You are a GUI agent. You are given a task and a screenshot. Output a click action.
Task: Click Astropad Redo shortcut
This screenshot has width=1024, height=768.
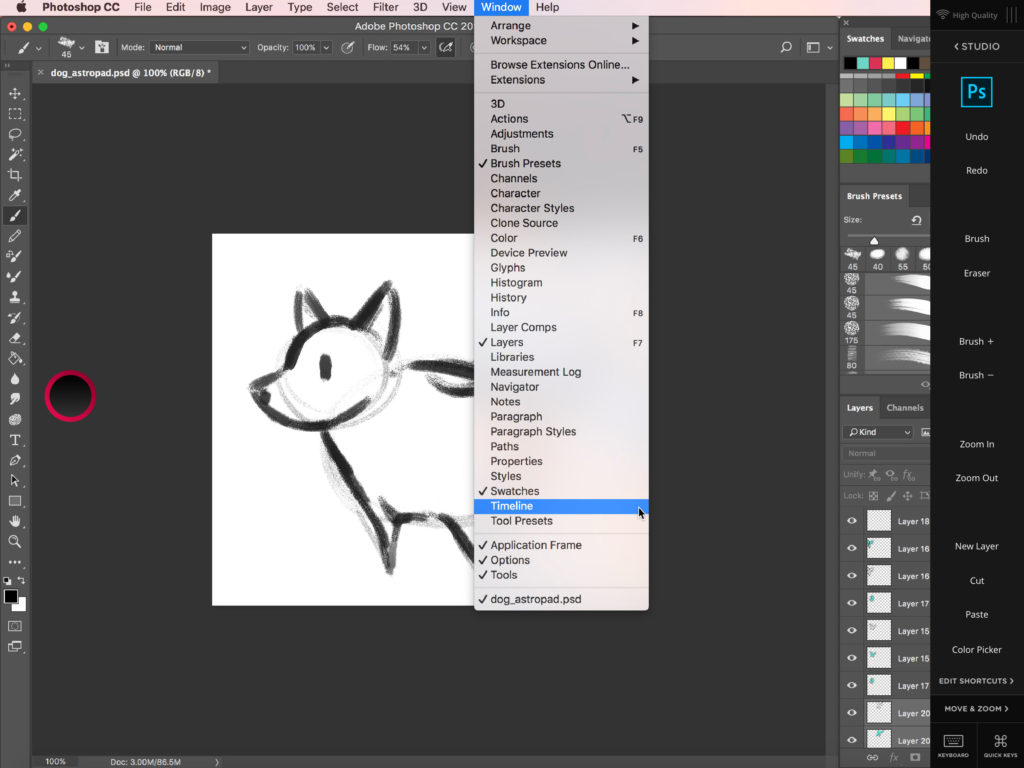tap(976, 170)
